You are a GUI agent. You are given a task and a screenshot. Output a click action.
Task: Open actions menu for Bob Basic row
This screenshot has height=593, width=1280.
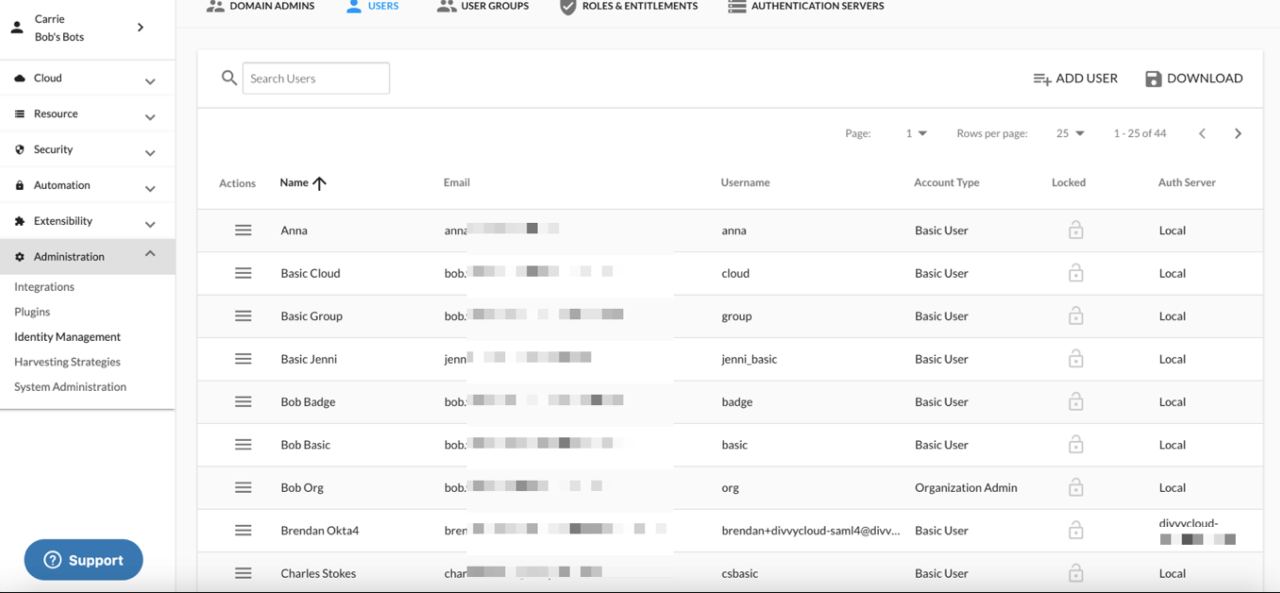coord(243,445)
